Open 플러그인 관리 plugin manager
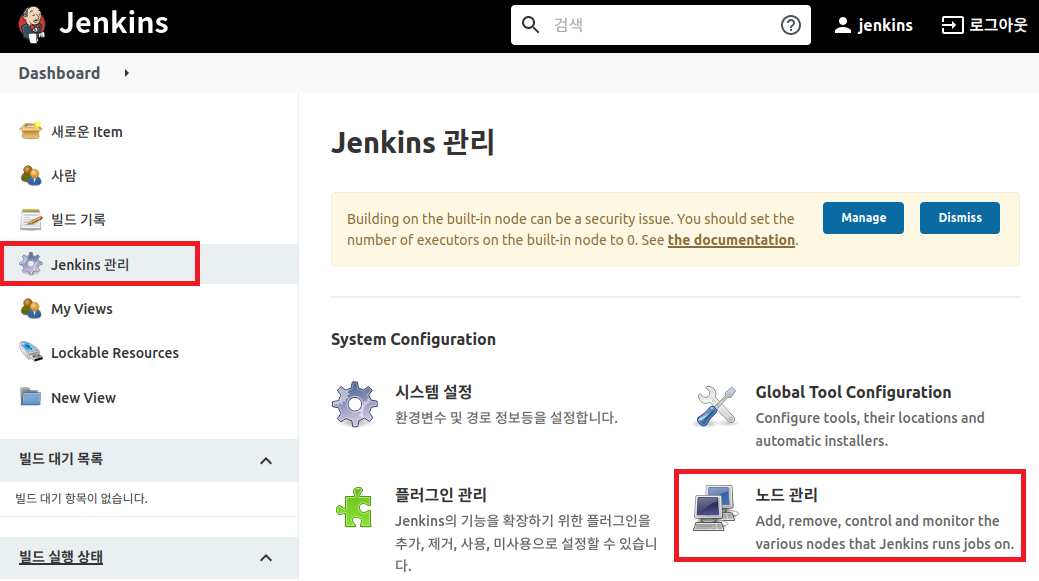 pos(441,495)
